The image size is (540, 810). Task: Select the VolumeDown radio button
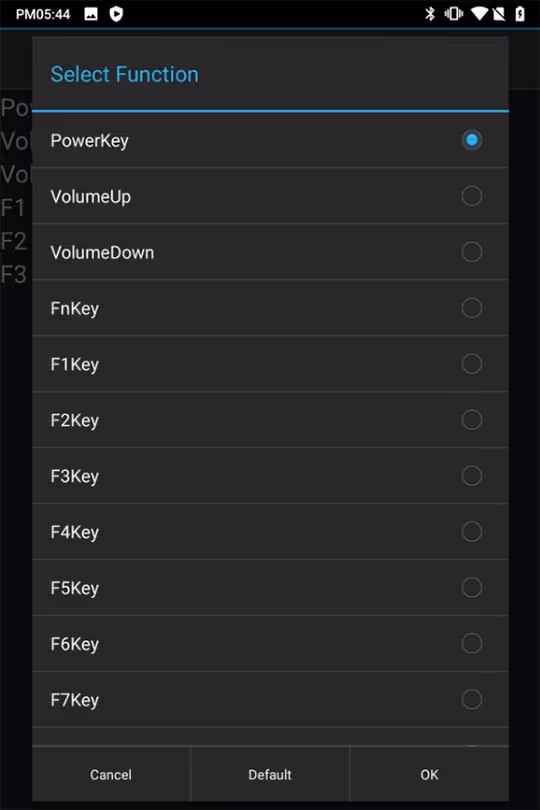471,252
